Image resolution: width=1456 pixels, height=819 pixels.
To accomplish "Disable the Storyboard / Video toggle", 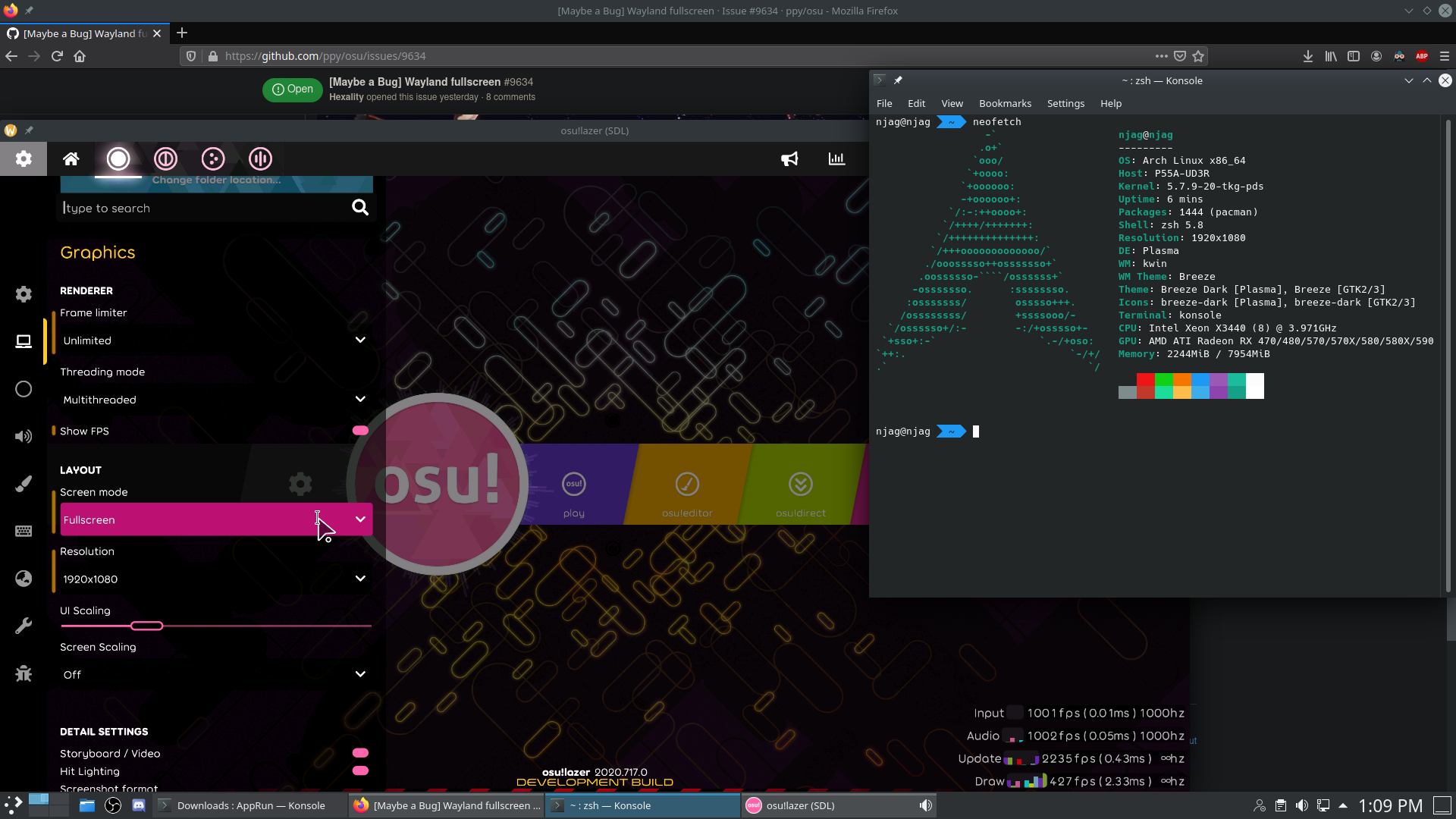I will [x=361, y=753].
